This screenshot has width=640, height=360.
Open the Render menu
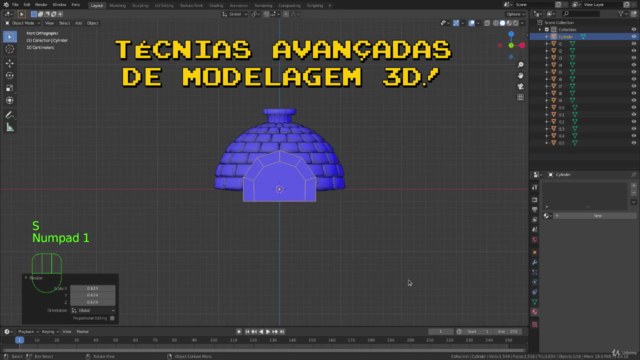[41, 5]
